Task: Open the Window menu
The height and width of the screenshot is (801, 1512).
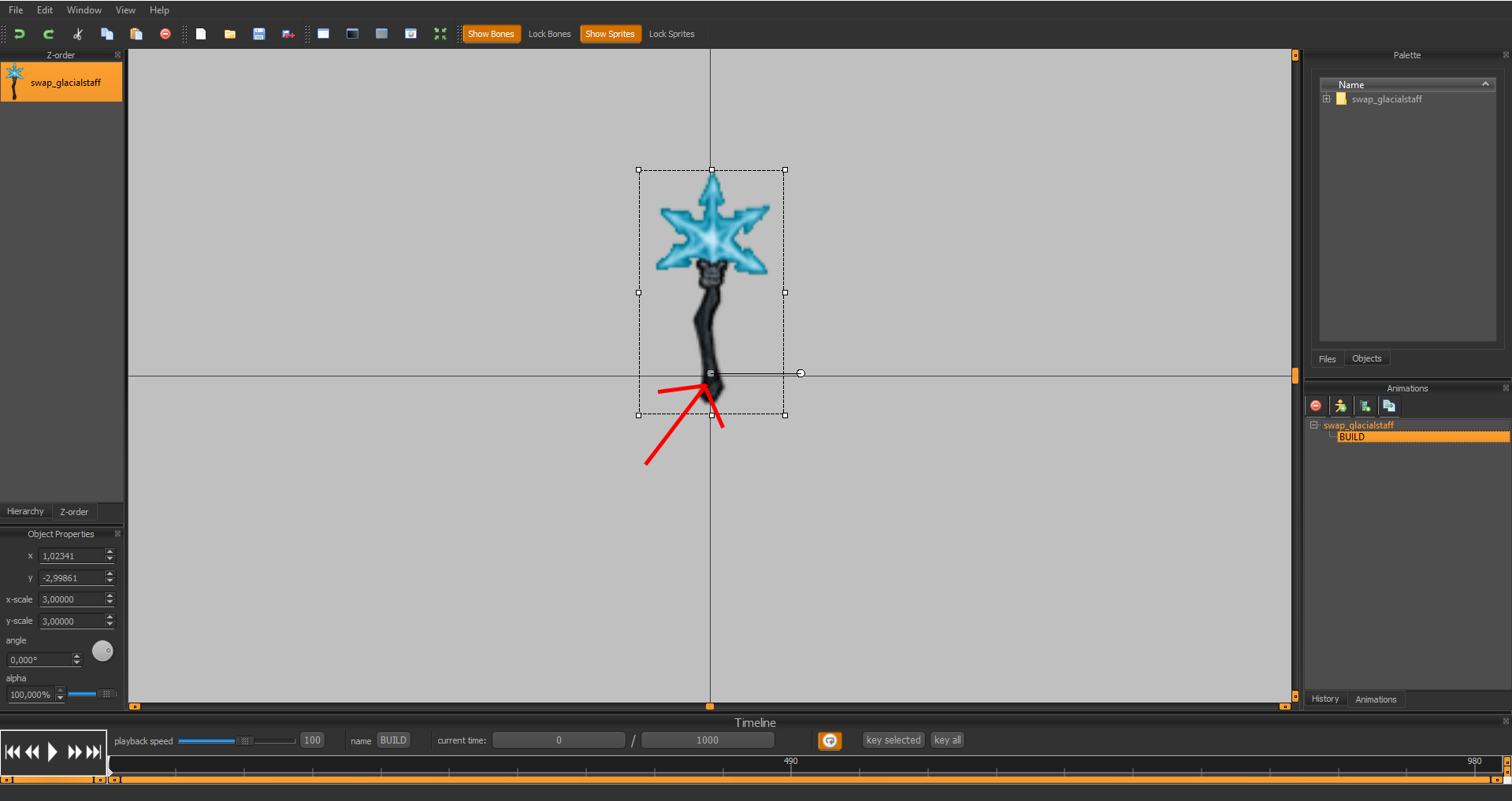Action: pos(84,10)
